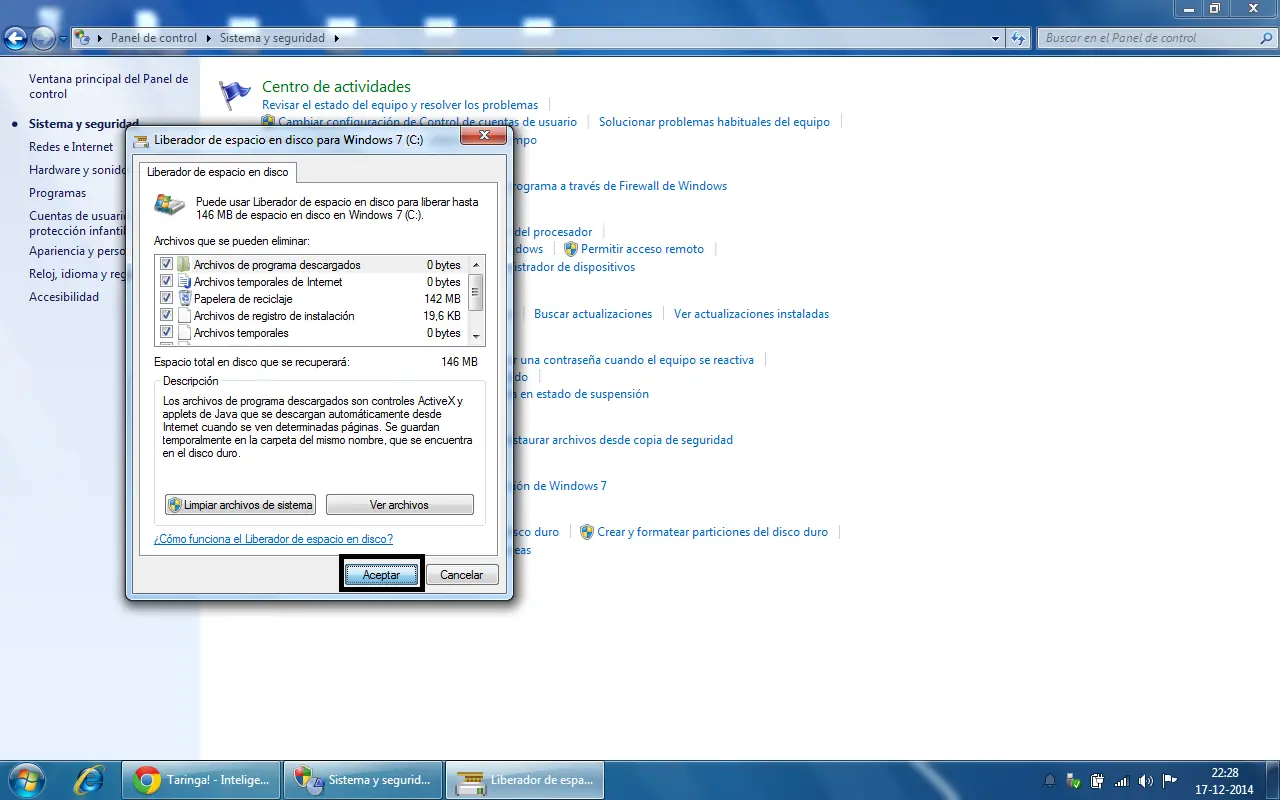1280x800 pixels.
Task: Open the Hardware y sonido category
Action: (x=78, y=170)
